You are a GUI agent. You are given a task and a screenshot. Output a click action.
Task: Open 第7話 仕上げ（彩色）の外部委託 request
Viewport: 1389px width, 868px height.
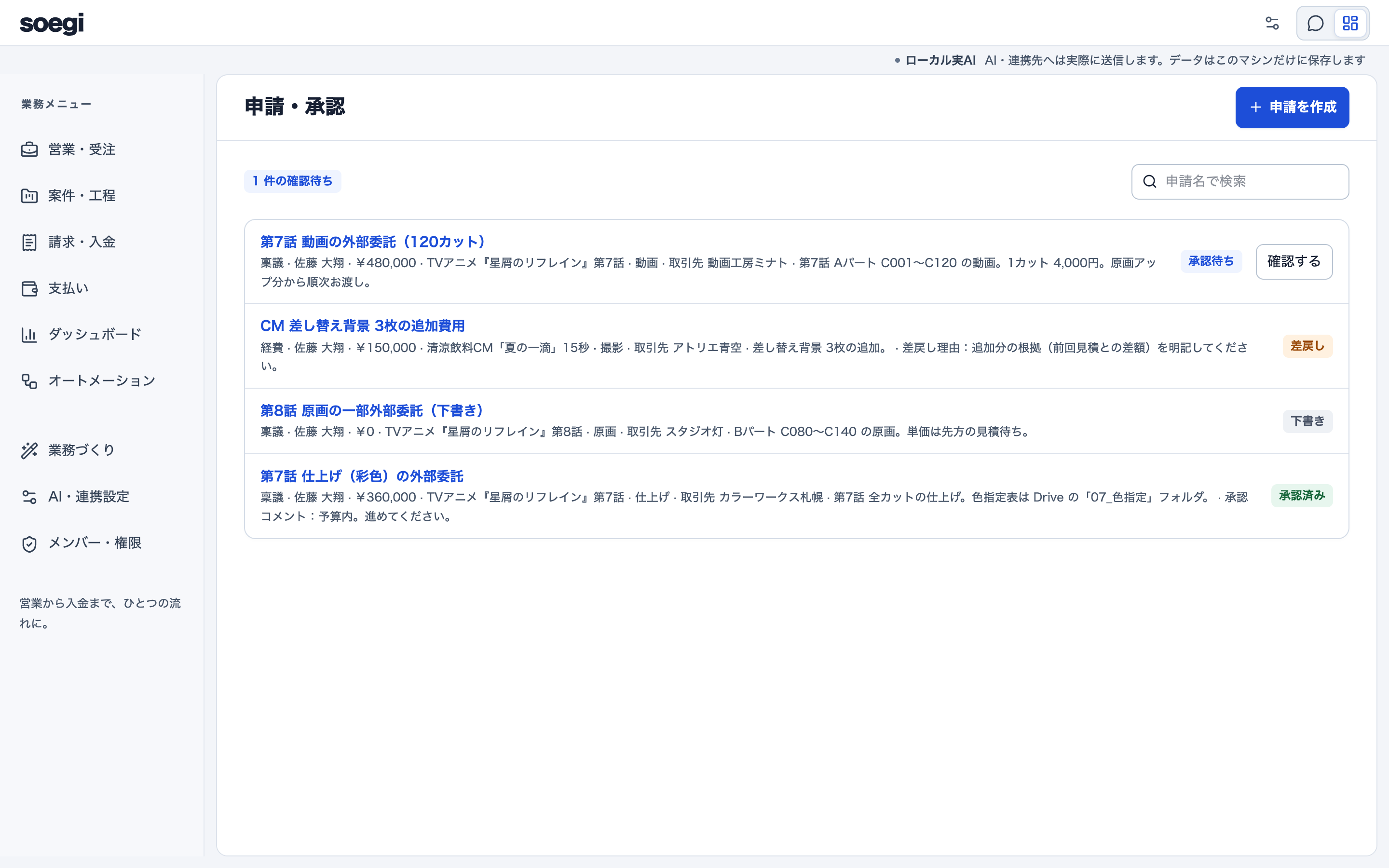[x=362, y=476]
